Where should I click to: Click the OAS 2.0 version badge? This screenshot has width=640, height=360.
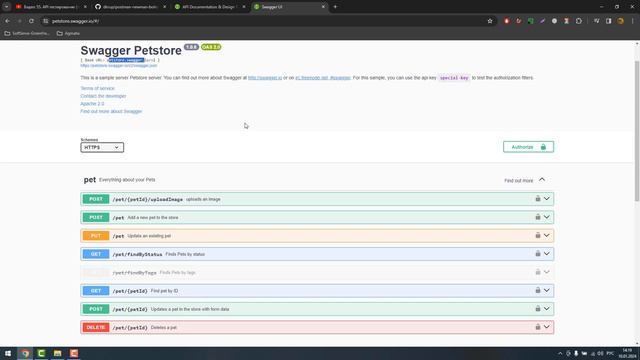click(x=211, y=47)
